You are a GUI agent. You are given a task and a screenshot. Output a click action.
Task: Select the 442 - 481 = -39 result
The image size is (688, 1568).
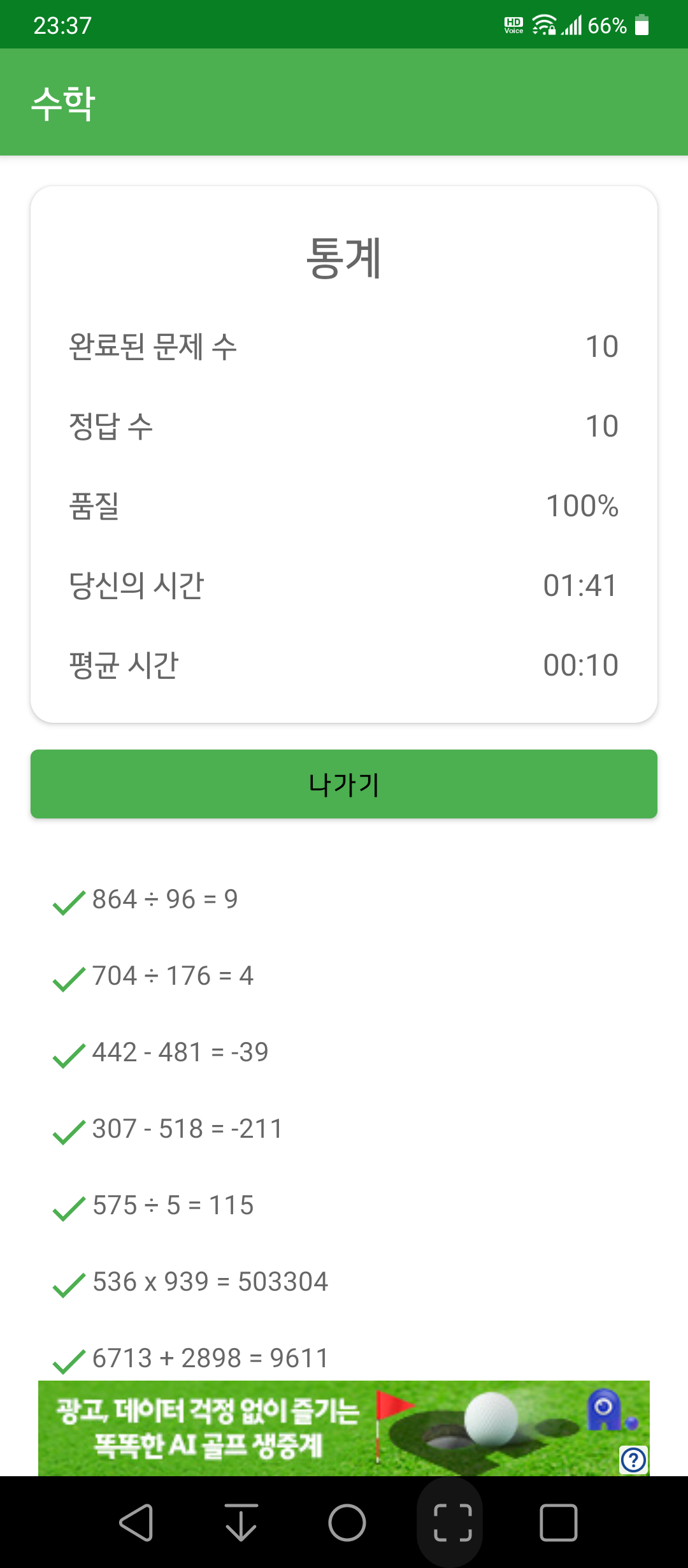[x=180, y=1052]
